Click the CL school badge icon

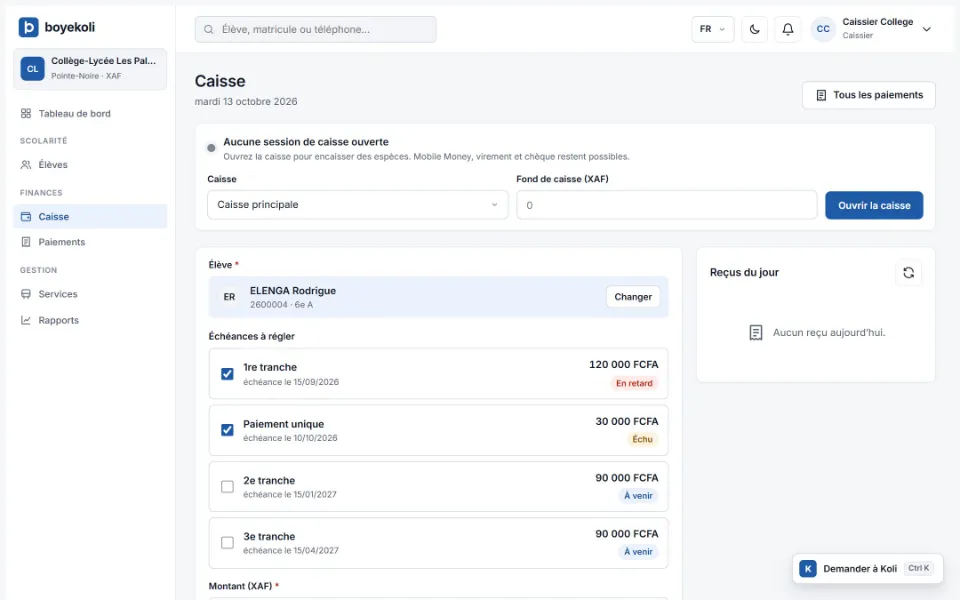(x=32, y=69)
